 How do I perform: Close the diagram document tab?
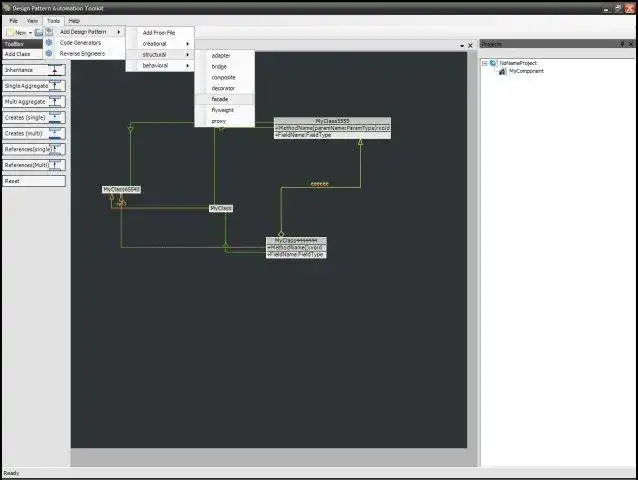470,46
